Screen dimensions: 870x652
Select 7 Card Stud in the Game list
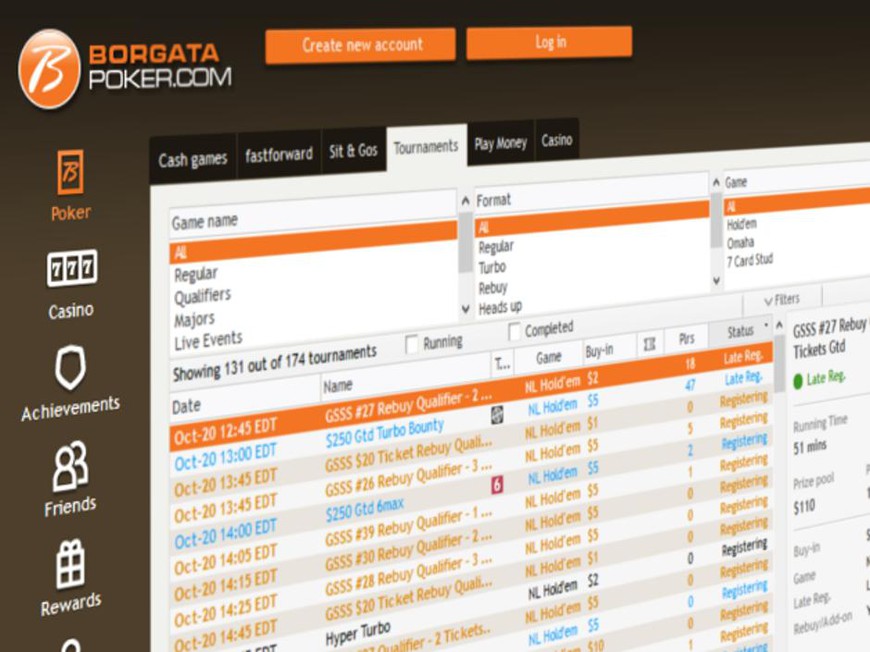750,260
